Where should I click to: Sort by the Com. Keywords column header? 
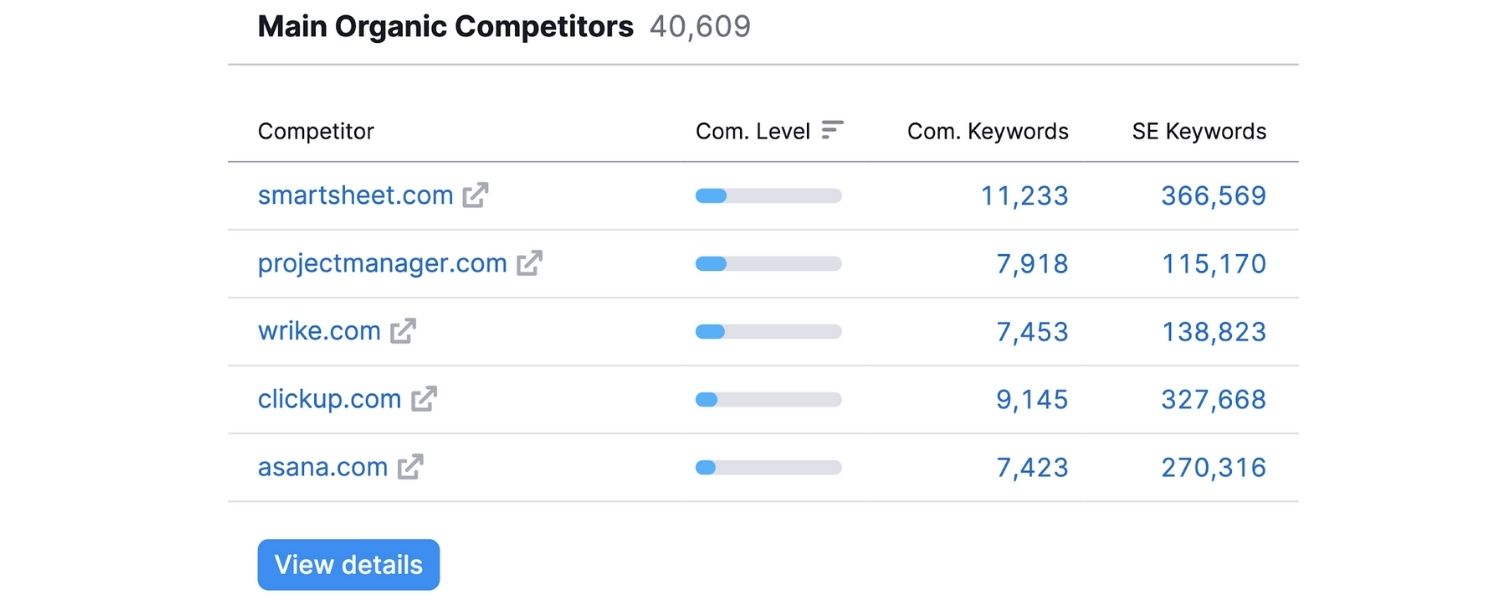point(987,130)
